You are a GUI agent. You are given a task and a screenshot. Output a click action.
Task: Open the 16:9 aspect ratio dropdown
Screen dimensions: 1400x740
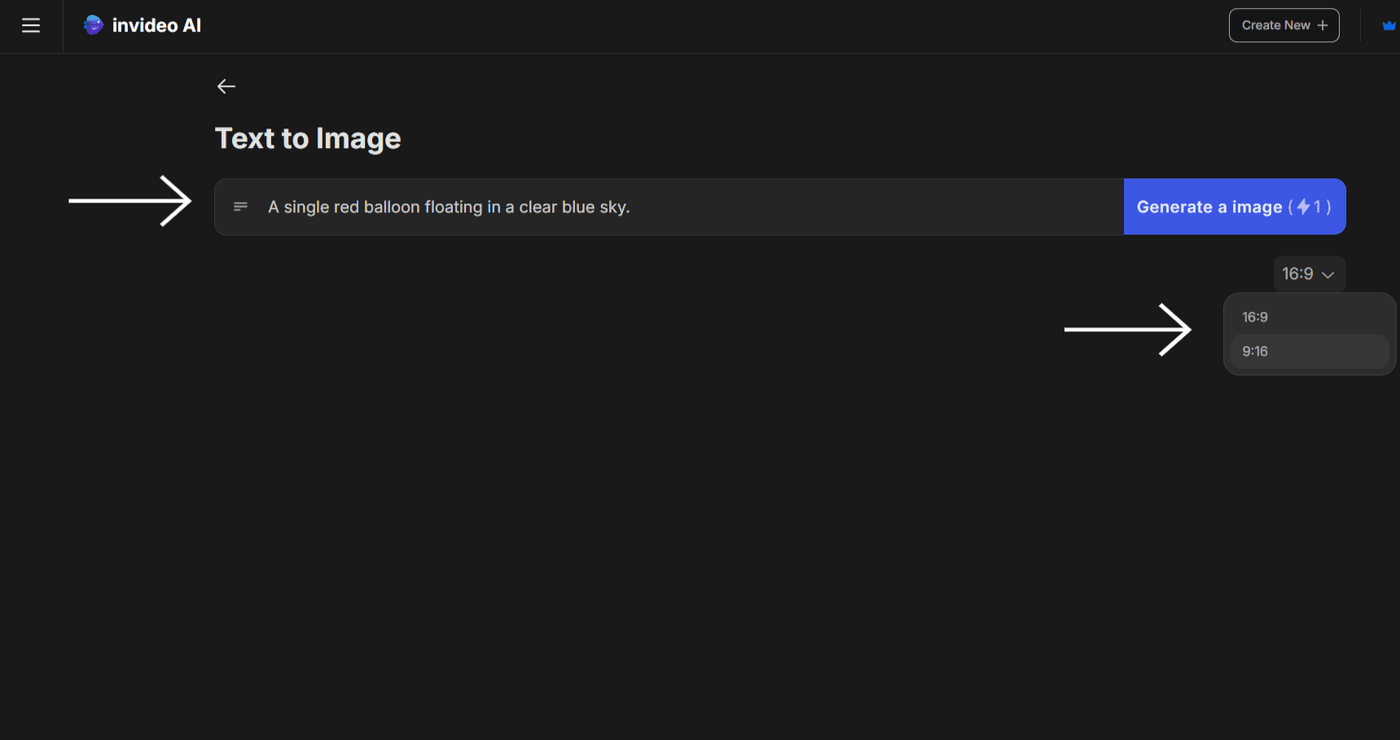point(1308,274)
